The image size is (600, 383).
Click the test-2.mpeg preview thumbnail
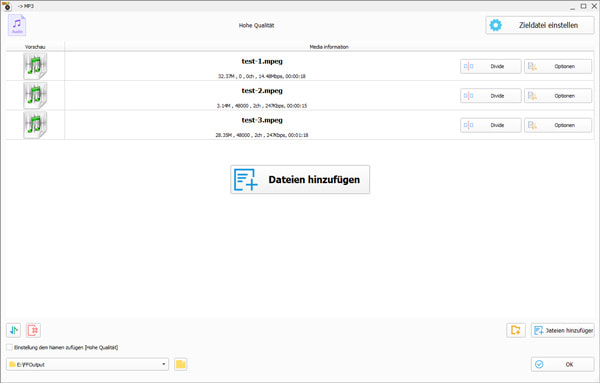[35, 96]
